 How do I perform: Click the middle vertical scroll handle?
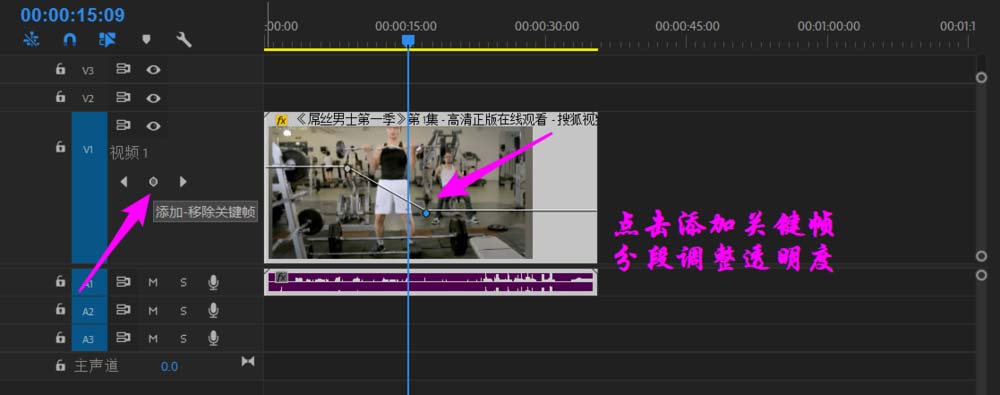click(x=982, y=256)
